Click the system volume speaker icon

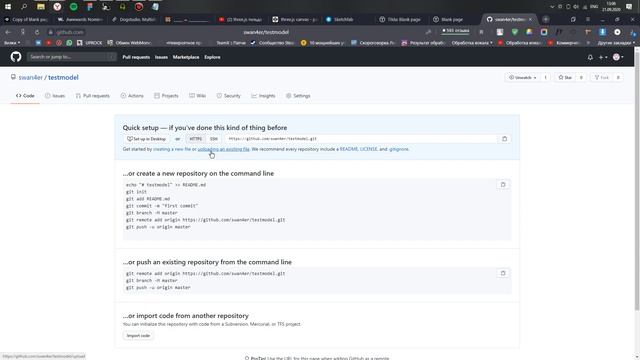point(576,7)
